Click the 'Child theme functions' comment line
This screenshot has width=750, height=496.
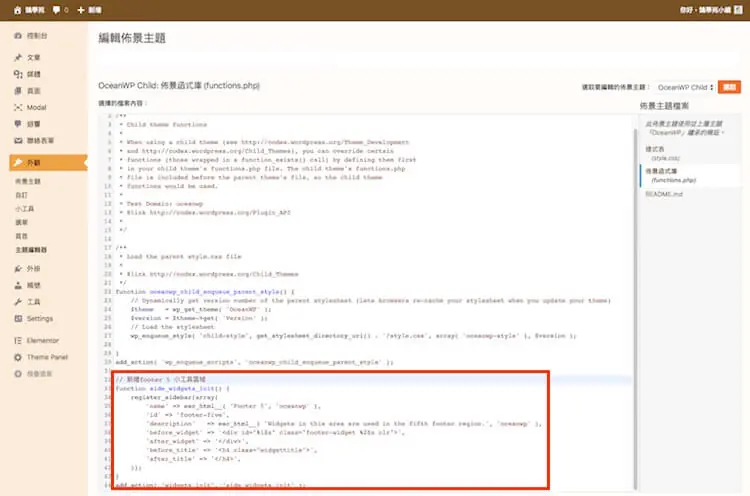tap(166, 125)
